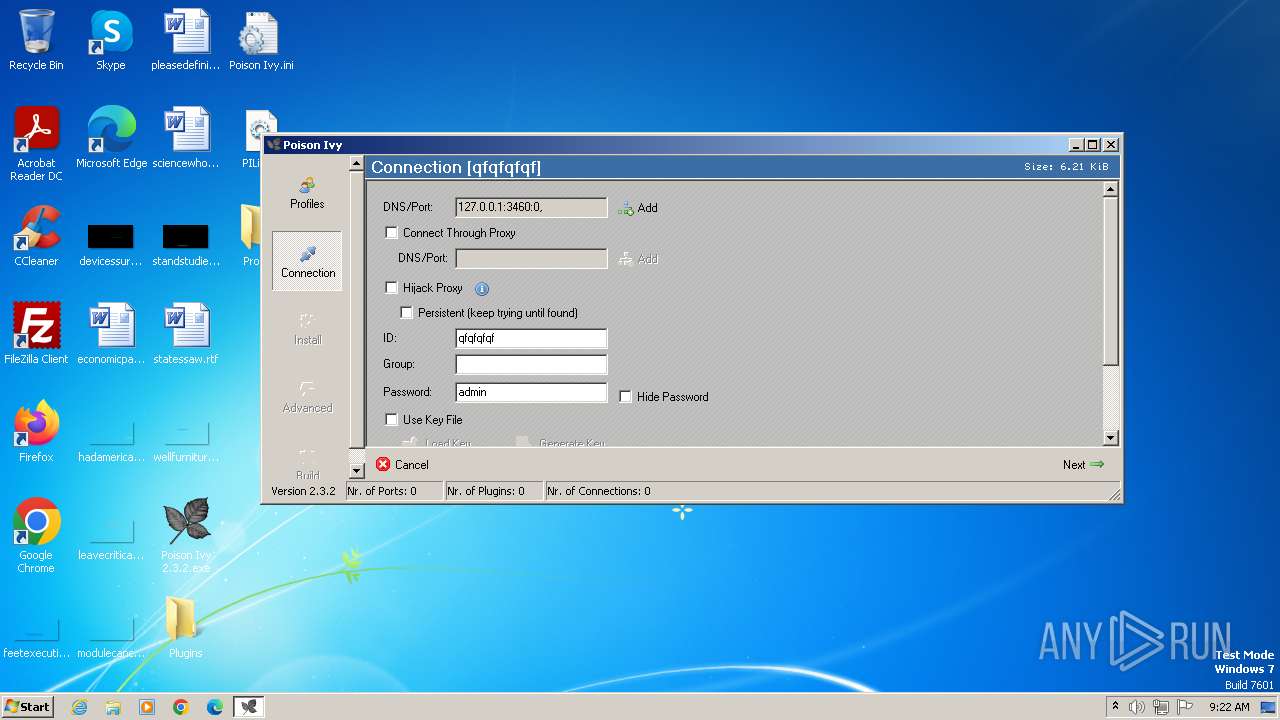Proceed with the Next arrow button
The image size is (1280, 720).
click(x=1083, y=464)
